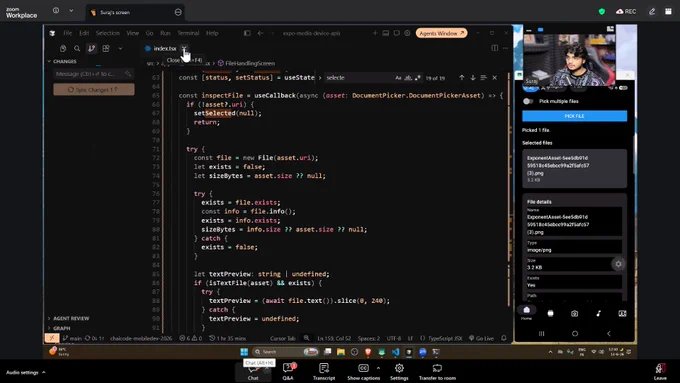The image size is (680, 383).
Task: Expand the captions options caret
Action: tap(378, 368)
